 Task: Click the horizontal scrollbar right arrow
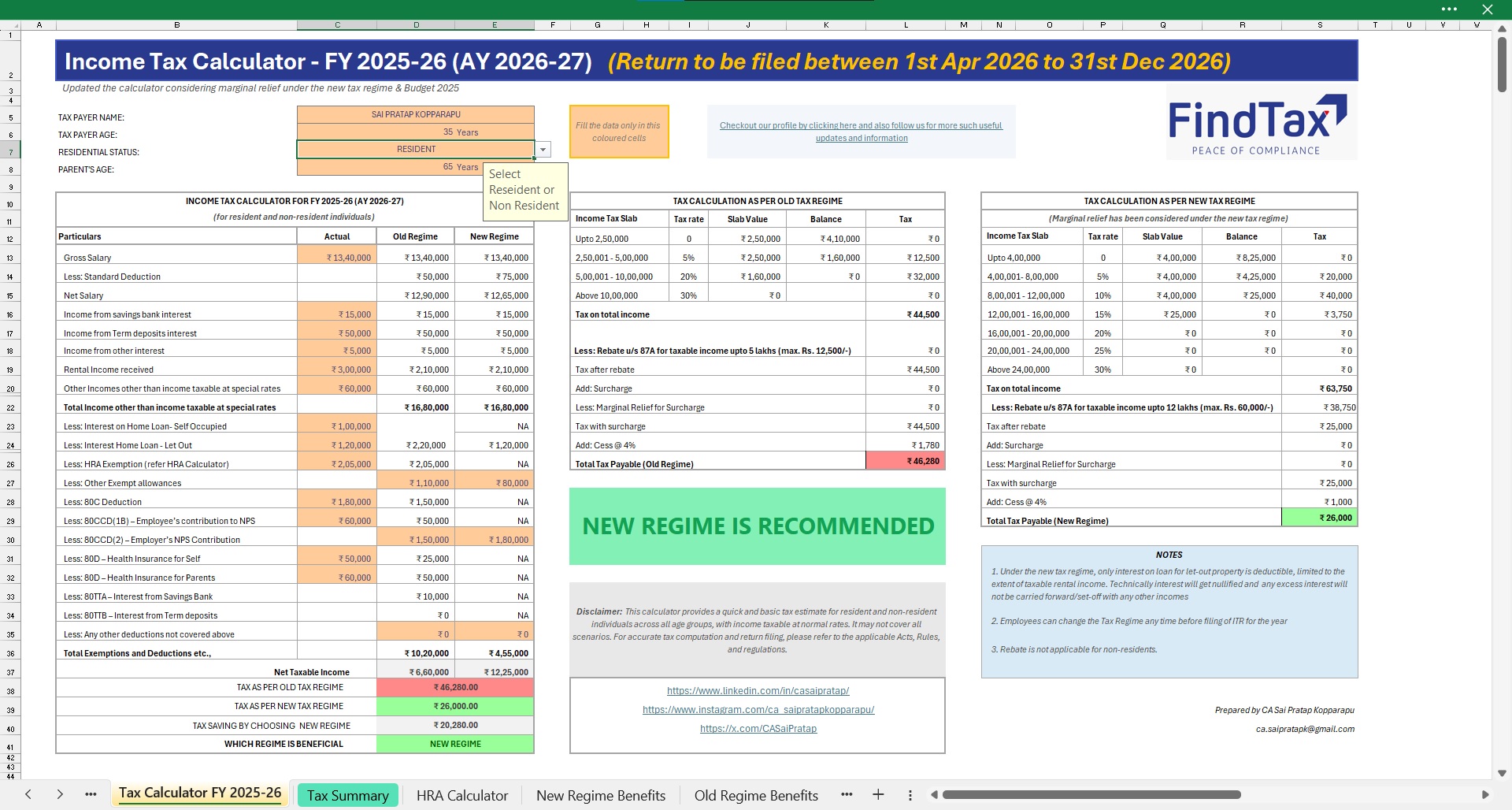tap(1485, 794)
